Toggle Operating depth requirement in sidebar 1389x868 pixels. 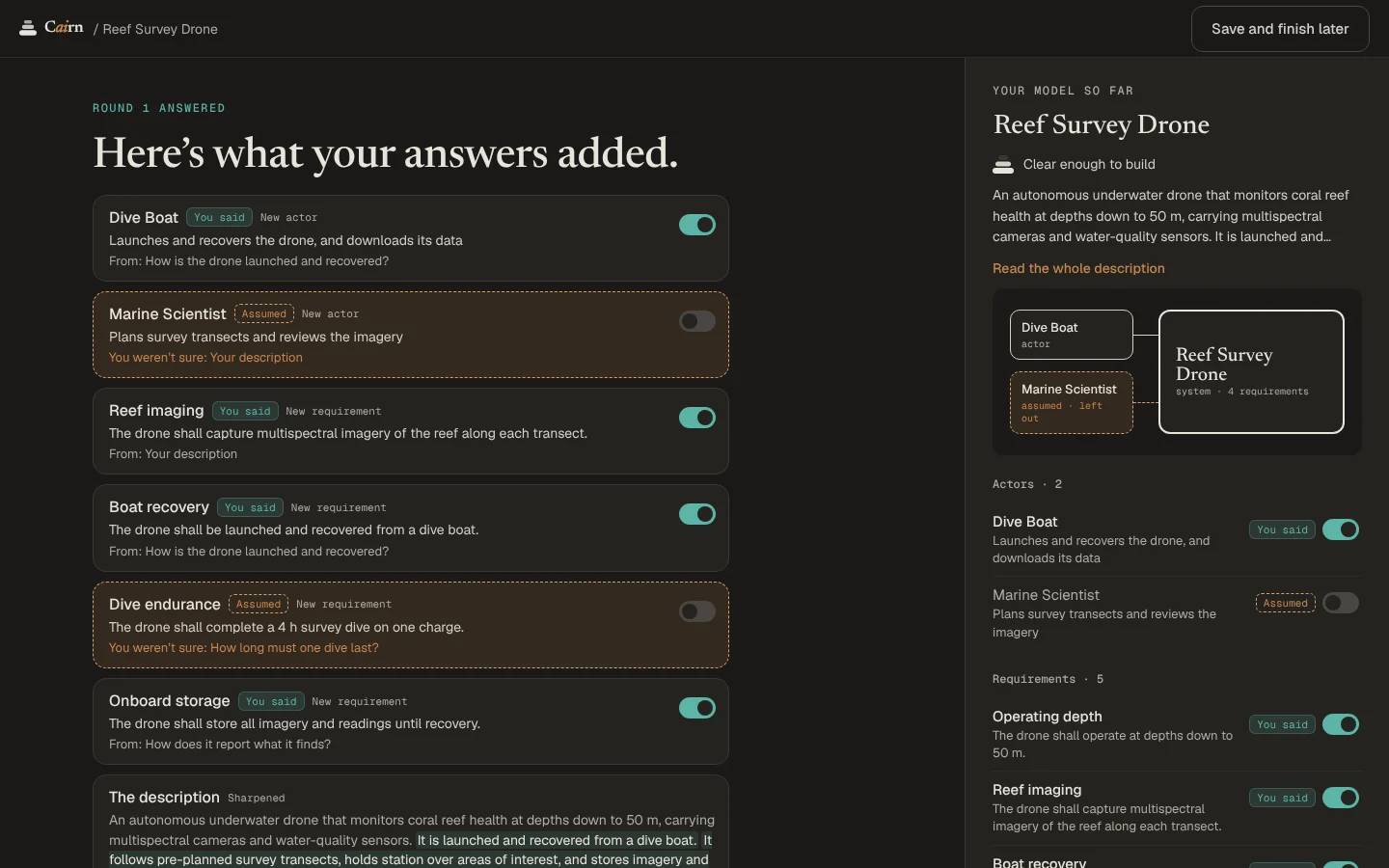1341,724
